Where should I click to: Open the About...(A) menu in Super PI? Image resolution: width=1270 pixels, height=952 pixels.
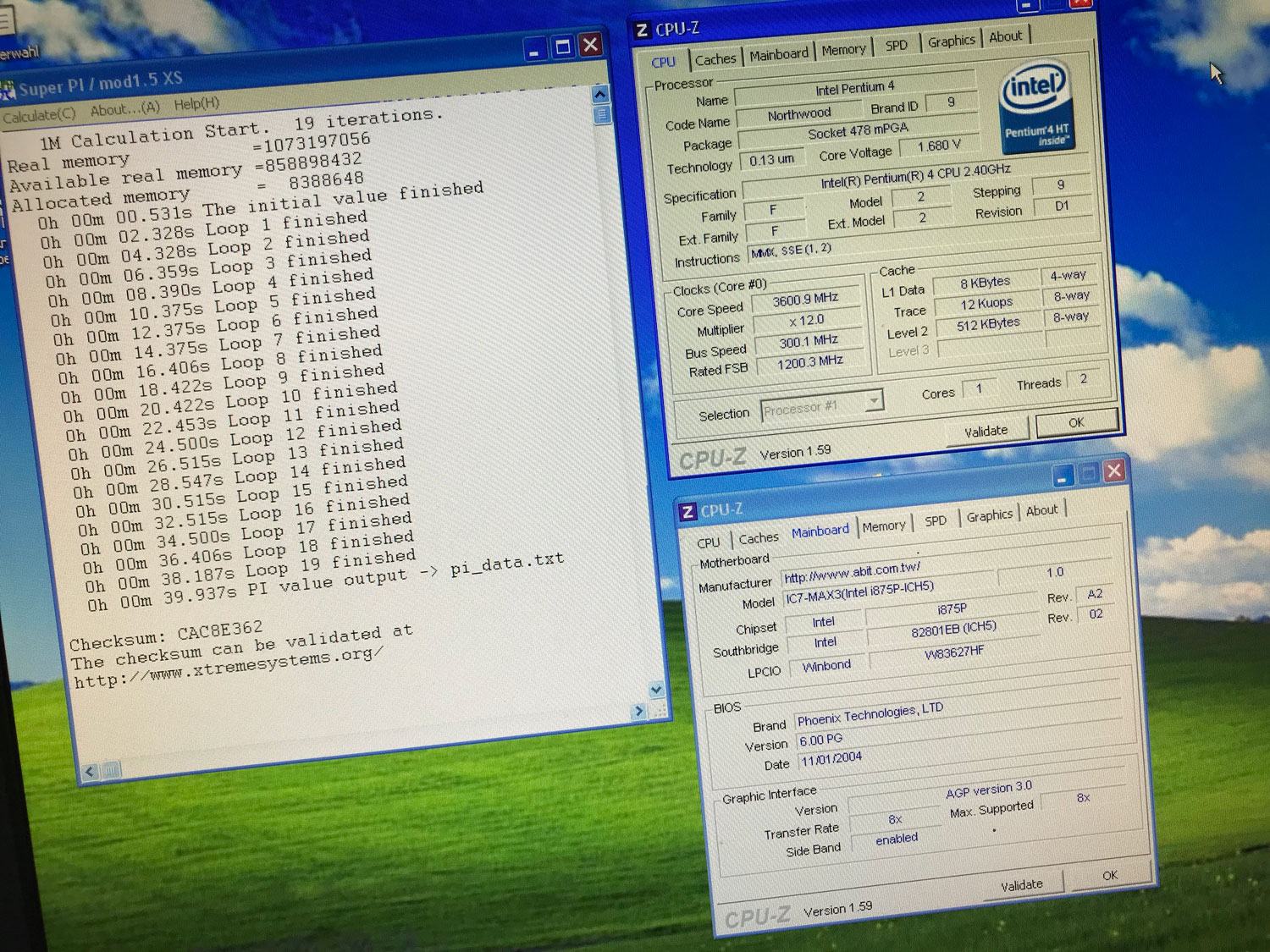tap(125, 109)
